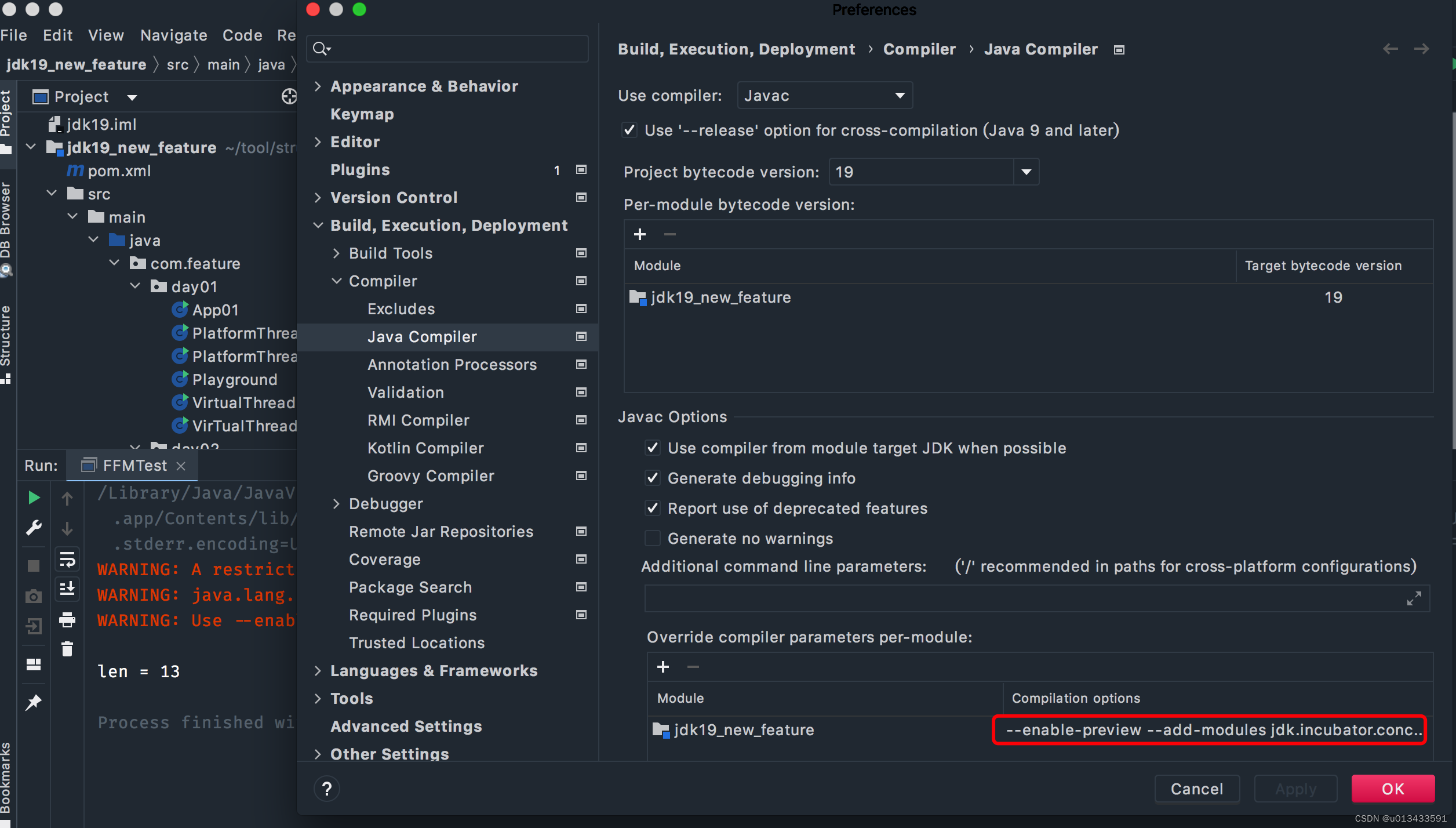
Task: Open the Use compiler Javac dropdown
Action: coord(824,95)
